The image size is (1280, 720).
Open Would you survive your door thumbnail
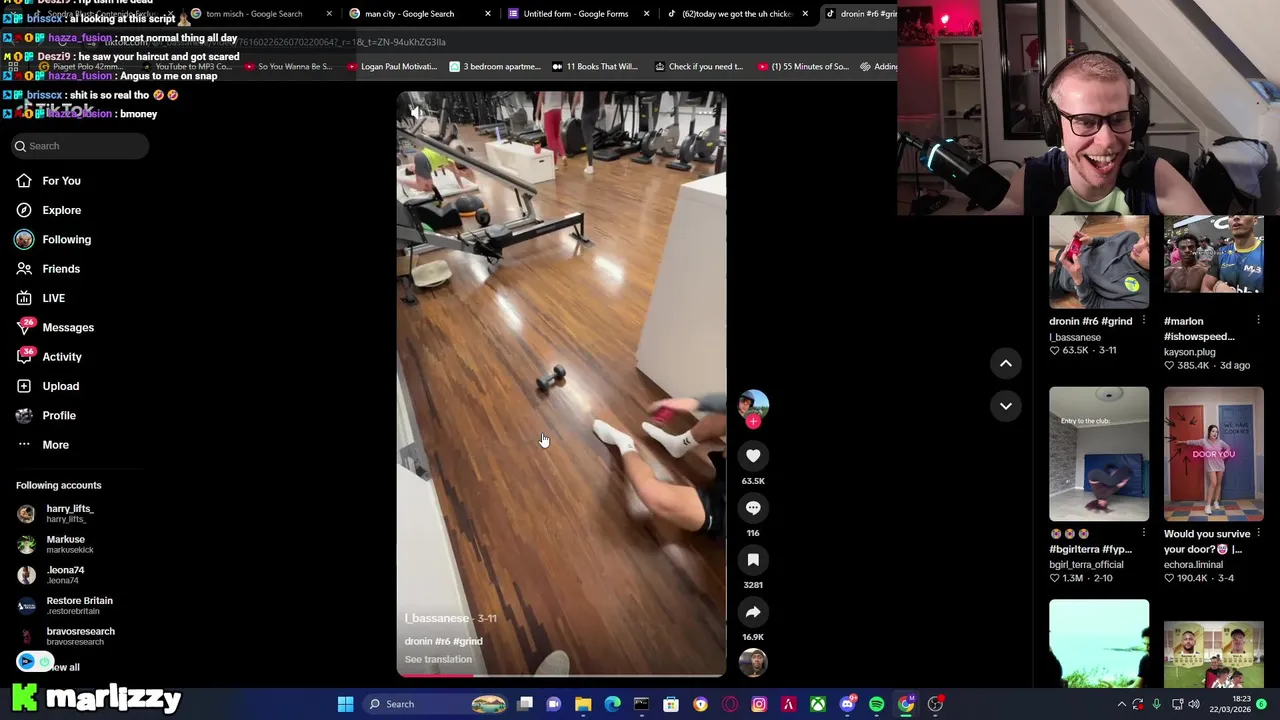(1214, 454)
